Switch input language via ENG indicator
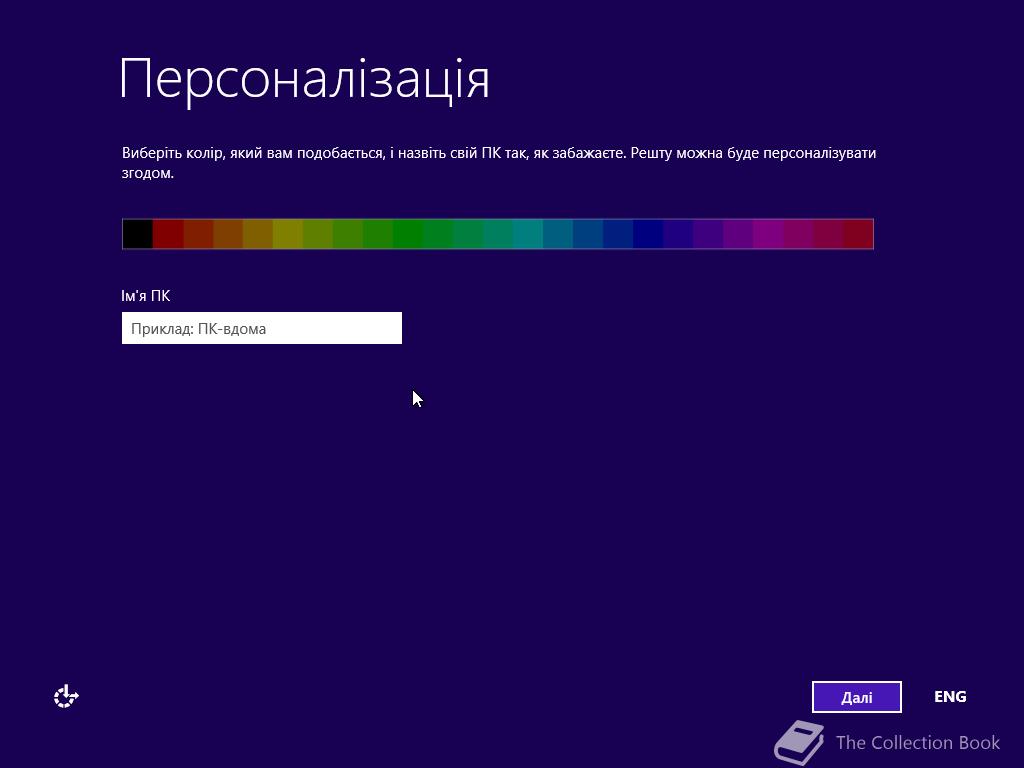The width and height of the screenshot is (1024, 768). pyautogui.click(x=950, y=697)
